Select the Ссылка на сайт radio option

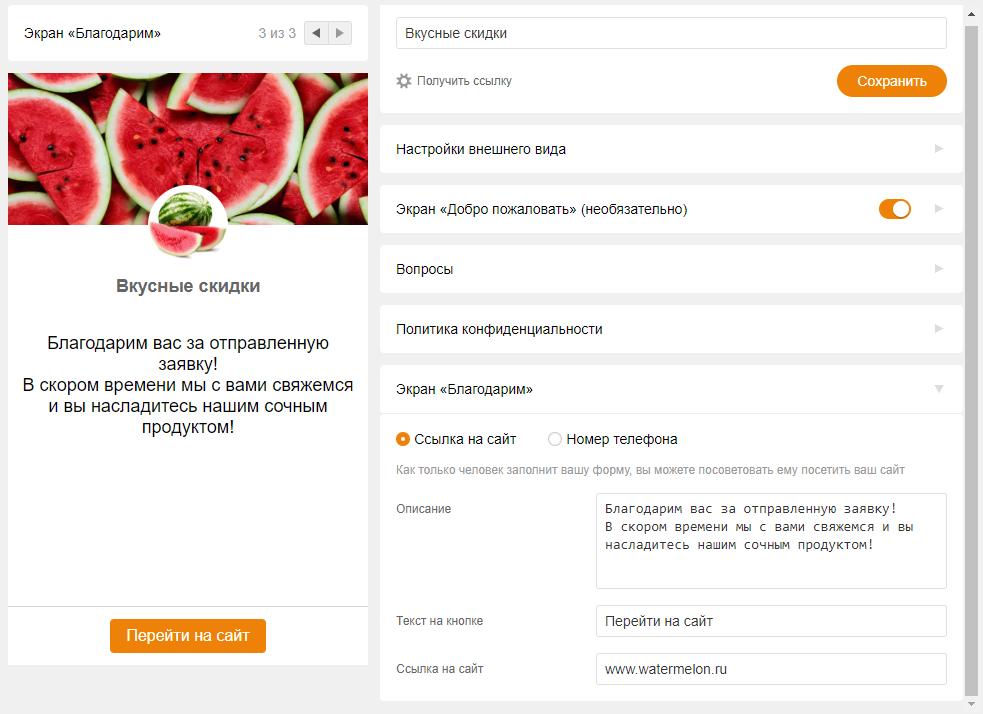tap(403, 439)
